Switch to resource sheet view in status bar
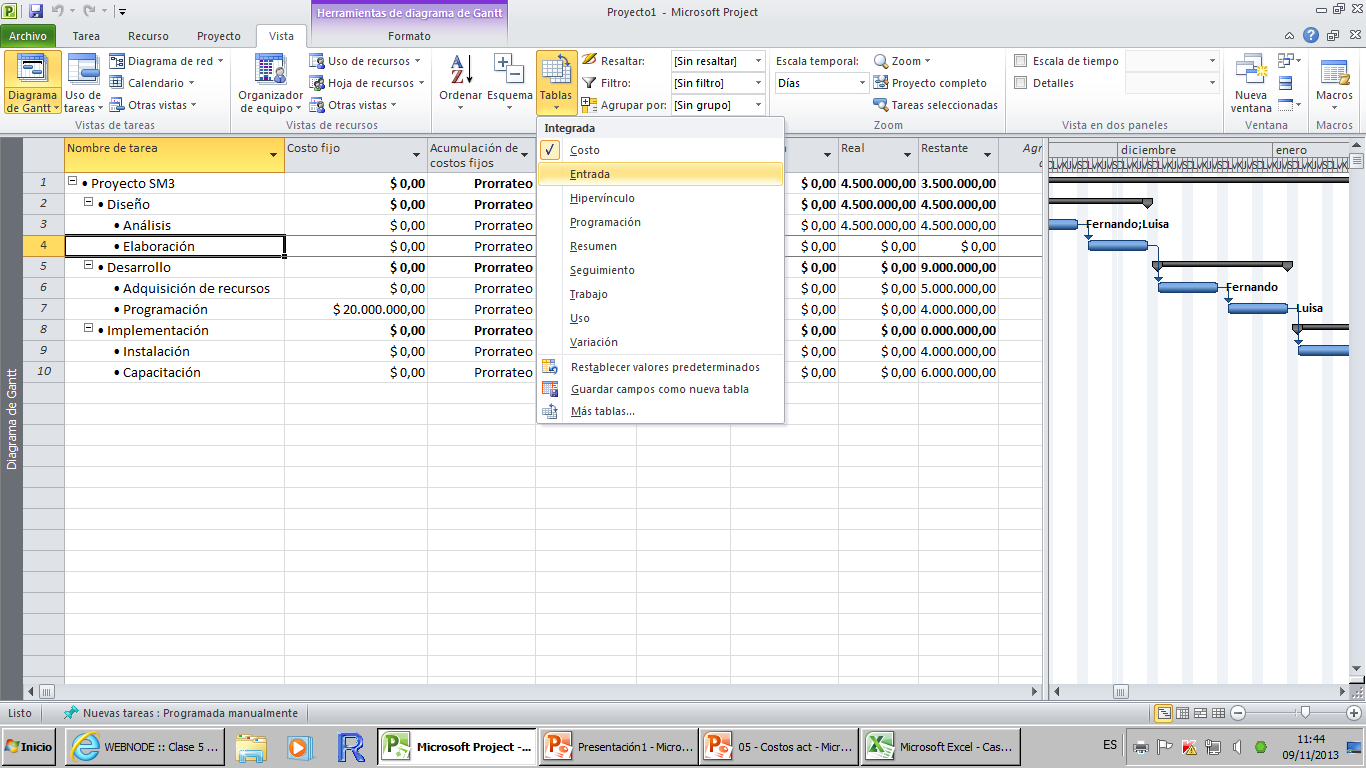This screenshot has width=1366, height=768. click(1218, 713)
